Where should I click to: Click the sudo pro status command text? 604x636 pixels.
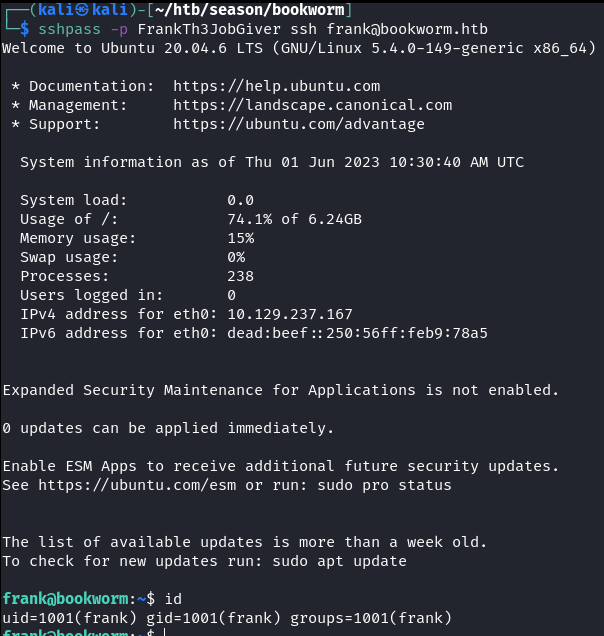tap(384, 485)
